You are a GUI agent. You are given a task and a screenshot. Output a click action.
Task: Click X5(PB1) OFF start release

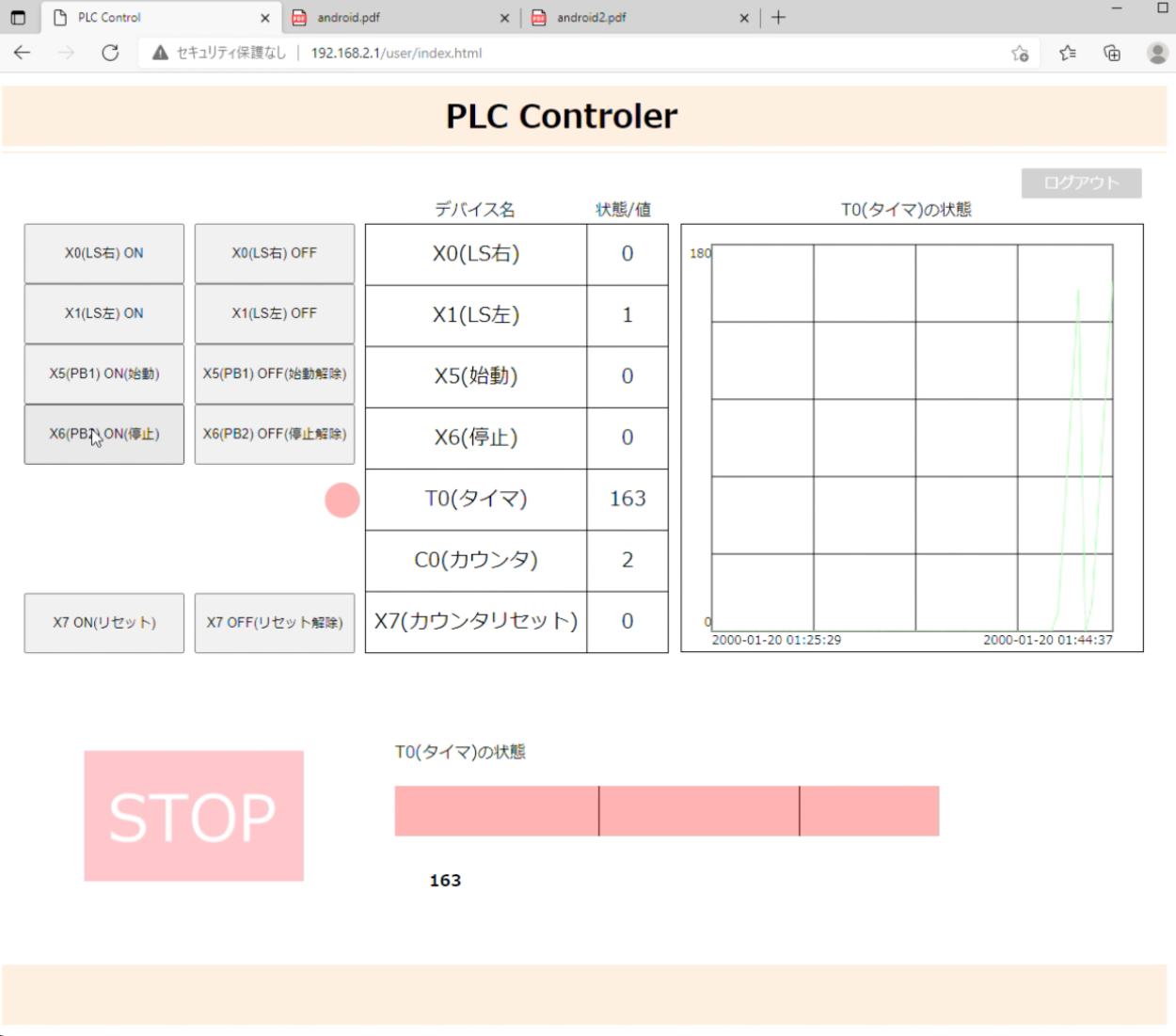275,374
